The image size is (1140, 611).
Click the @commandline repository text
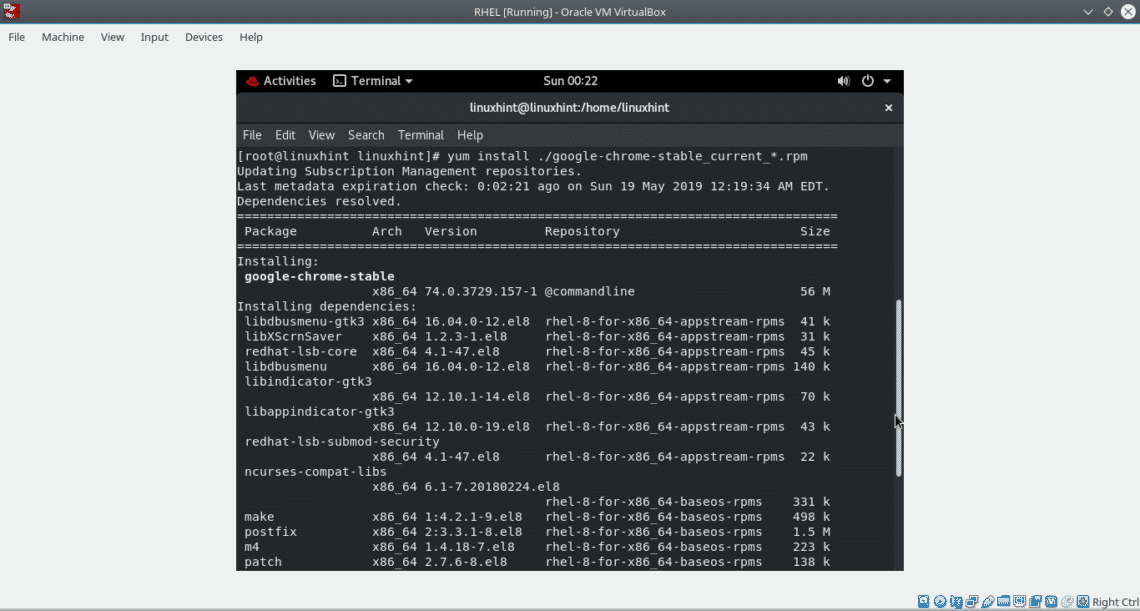pos(590,292)
